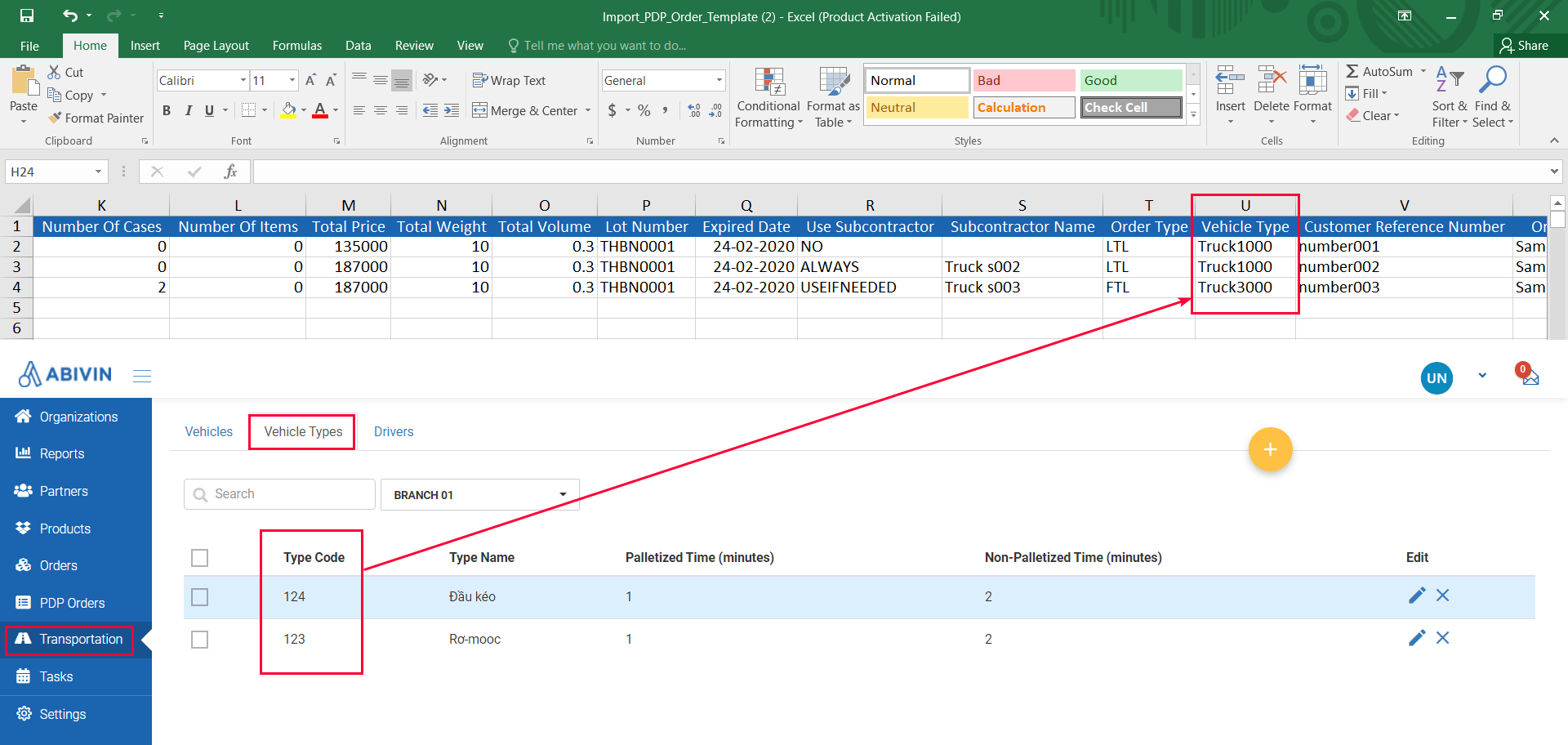Apply the Bad cell style swatch
The image size is (1568, 745).
tap(1024, 80)
